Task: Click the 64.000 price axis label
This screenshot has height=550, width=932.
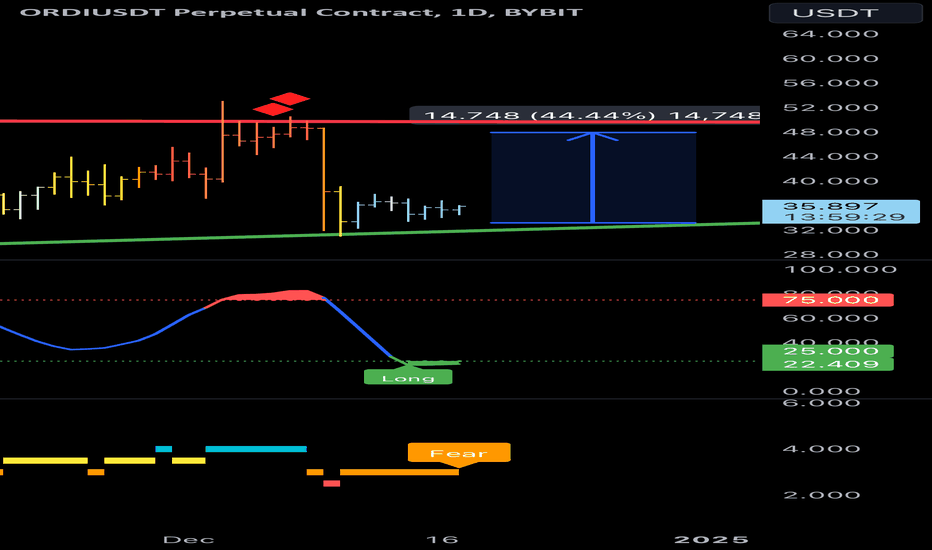Action: coord(830,34)
